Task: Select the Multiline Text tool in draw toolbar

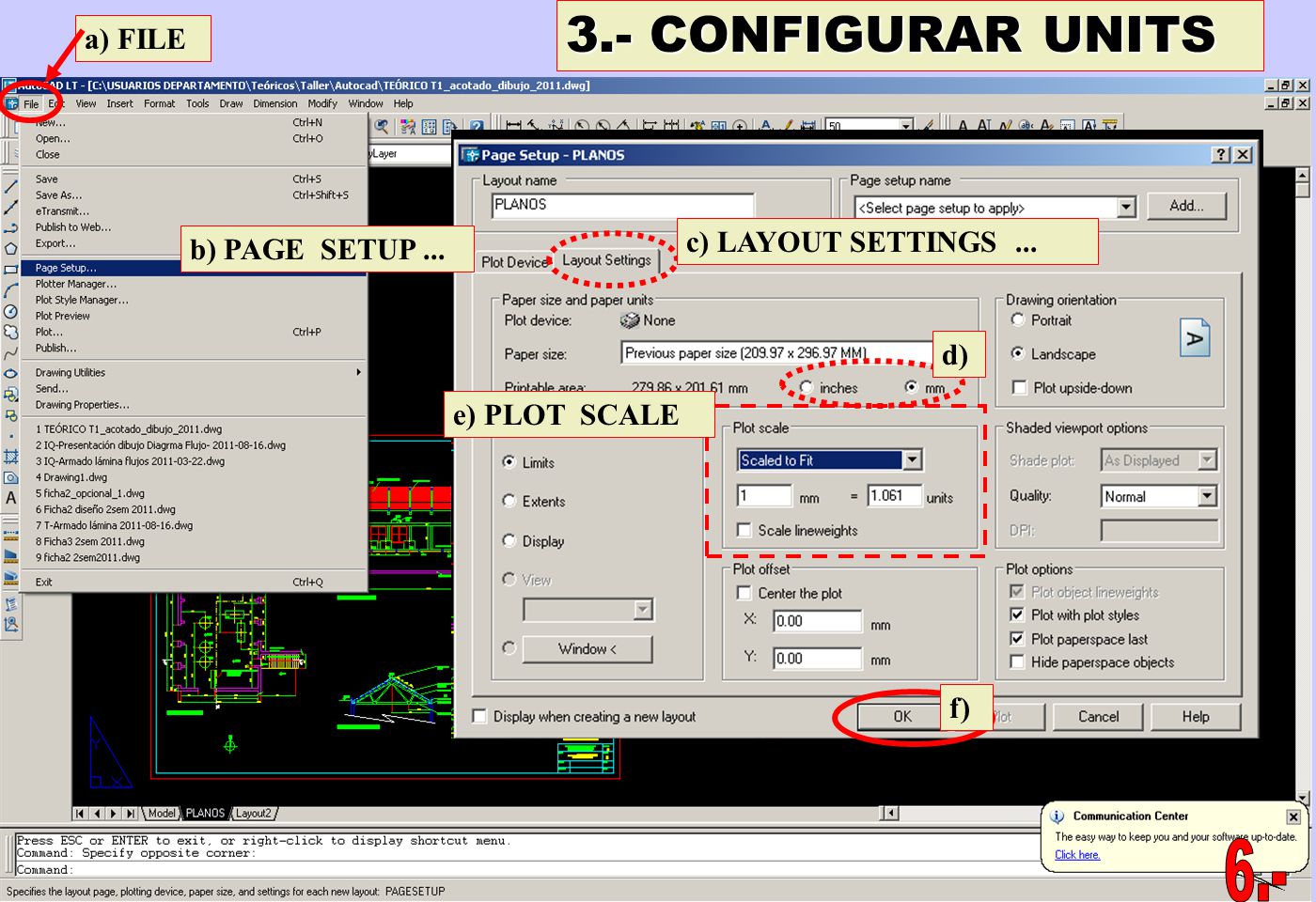Action: pos(10,498)
